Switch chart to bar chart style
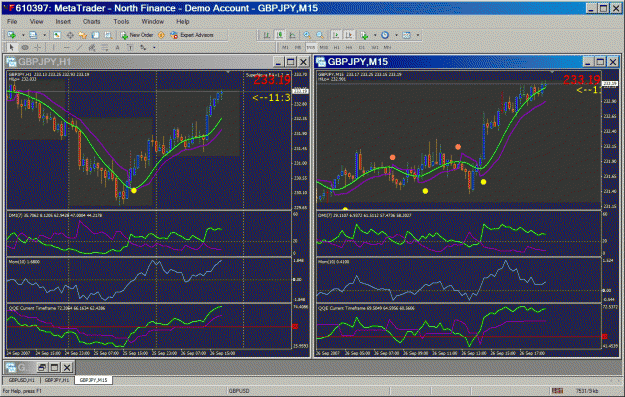 pyautogui.click(x=267, y=35)
